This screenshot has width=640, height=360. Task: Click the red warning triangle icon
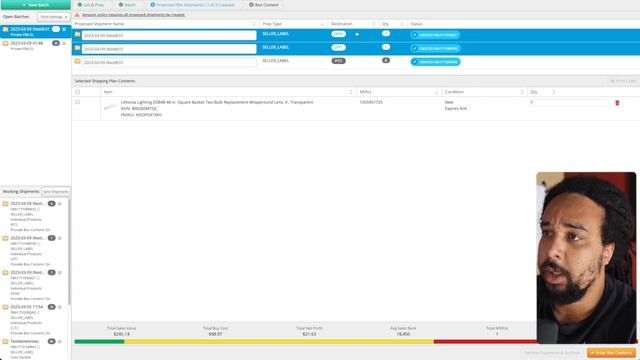[x=77, y=15]
